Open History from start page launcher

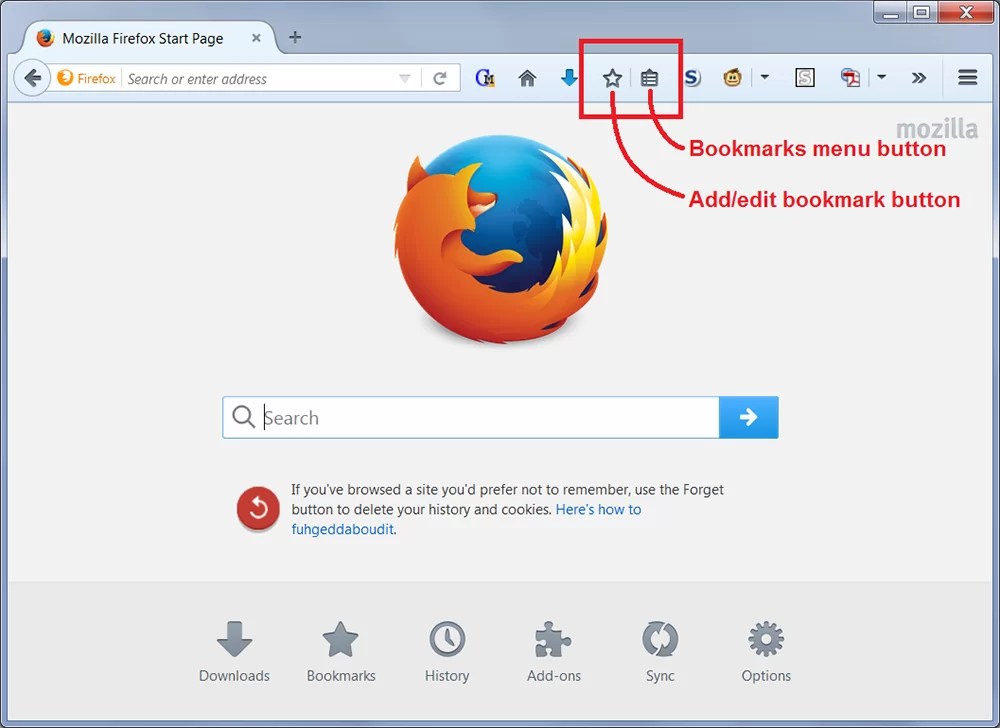(x=447, y=652)
